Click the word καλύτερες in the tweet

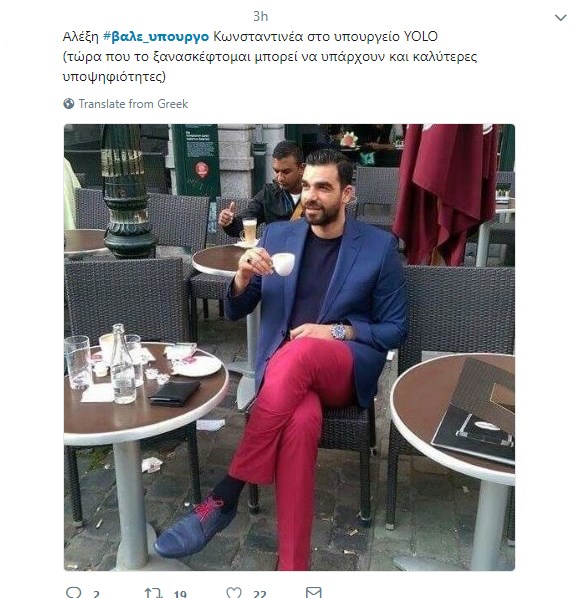445,57
